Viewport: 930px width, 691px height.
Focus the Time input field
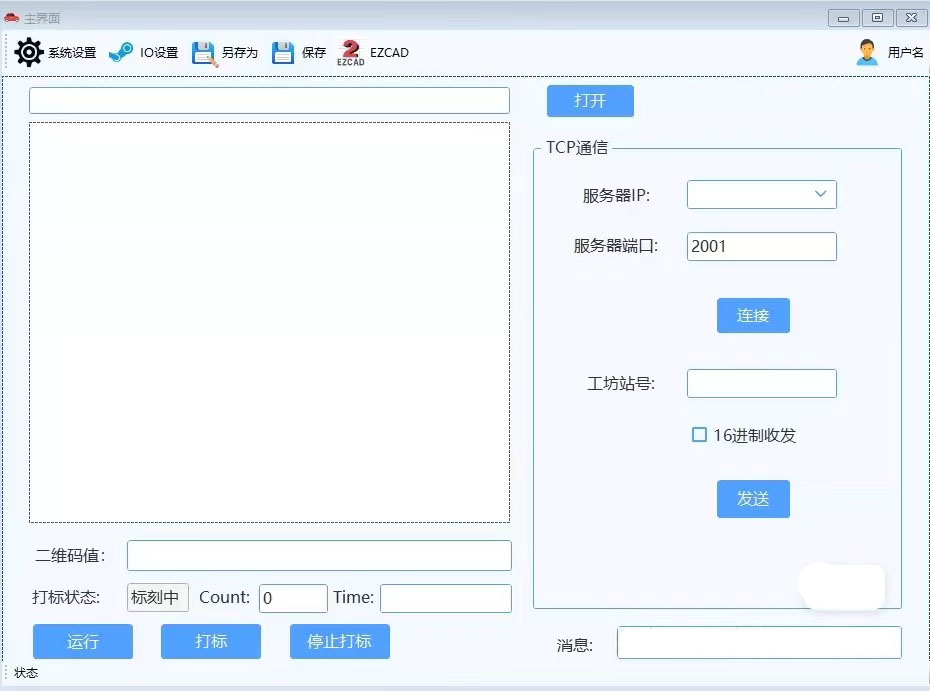pyautogui.click(x=445, y=598)
